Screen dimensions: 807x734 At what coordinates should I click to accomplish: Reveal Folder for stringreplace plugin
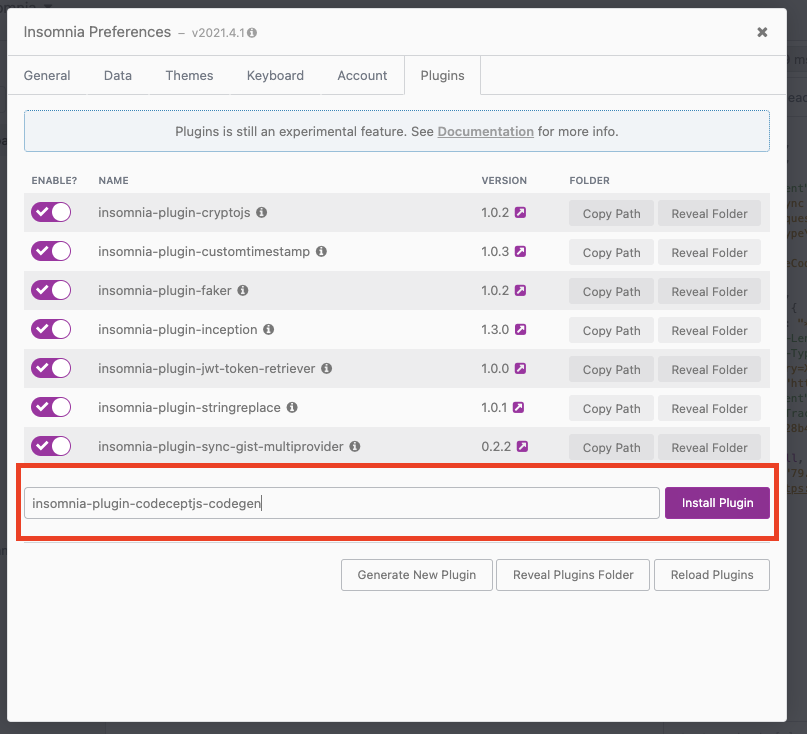[x=709, y=408]
